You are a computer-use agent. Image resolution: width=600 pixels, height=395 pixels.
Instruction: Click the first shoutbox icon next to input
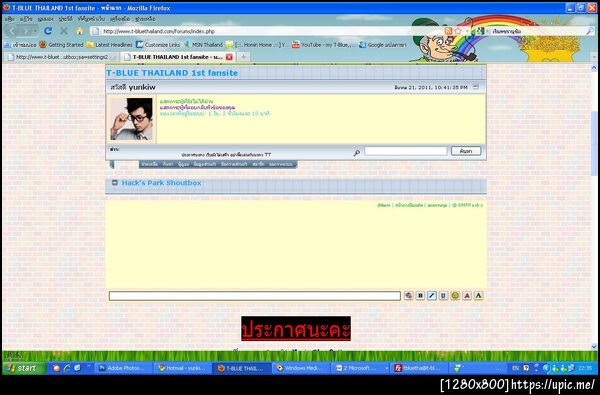[409, 295]
